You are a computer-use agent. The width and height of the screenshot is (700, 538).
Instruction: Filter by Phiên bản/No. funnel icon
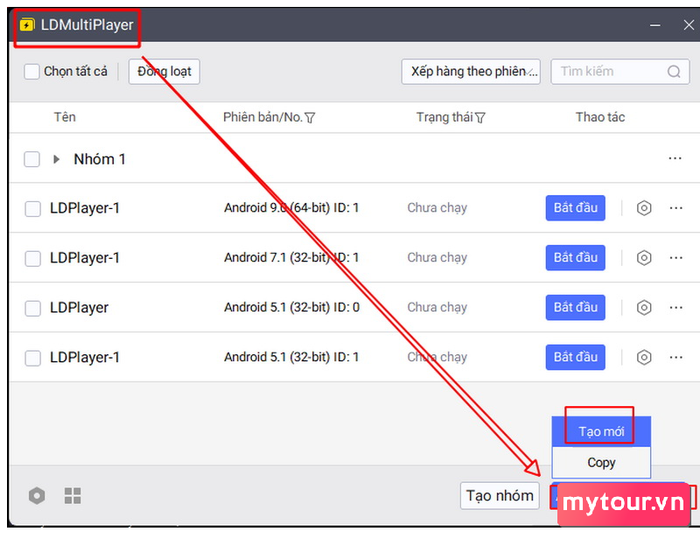pos(310,118)
